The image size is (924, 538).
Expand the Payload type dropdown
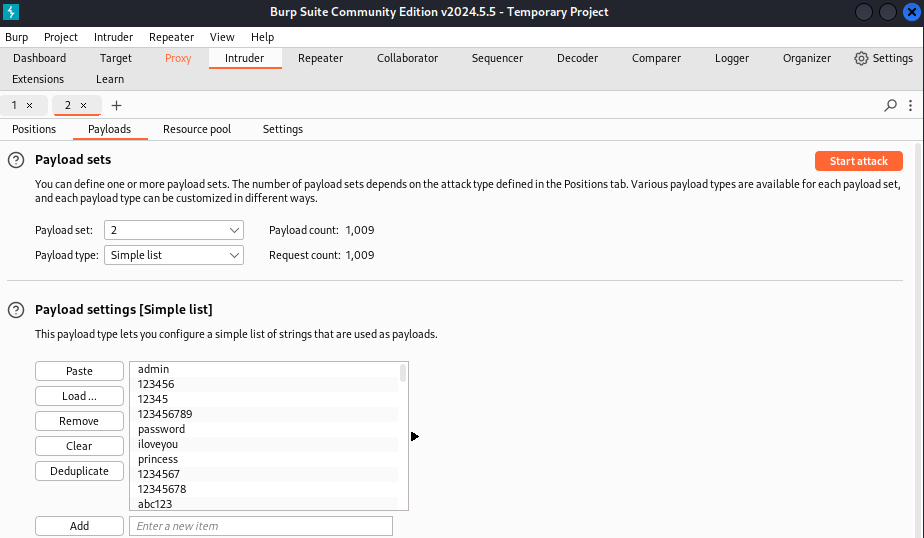(x=235, y=255)
